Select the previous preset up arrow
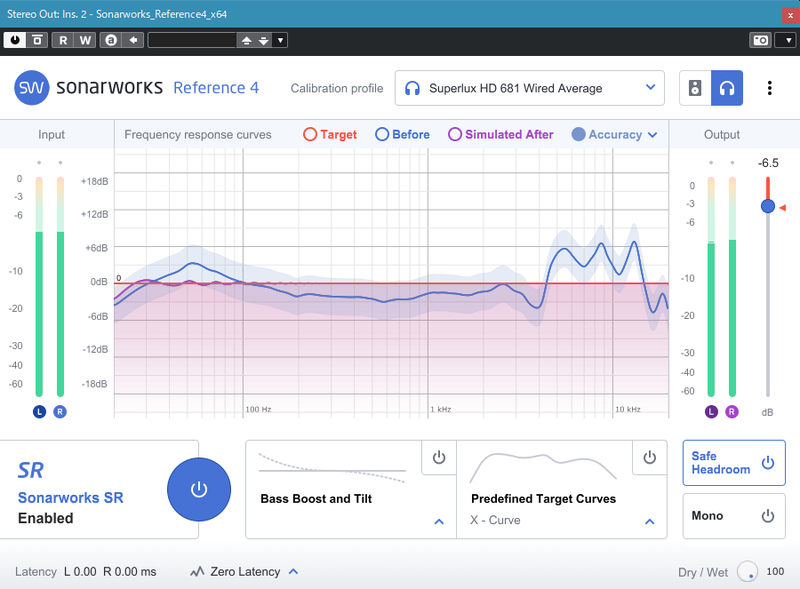Viewport: 800px width, 589px height. point(246,40)
